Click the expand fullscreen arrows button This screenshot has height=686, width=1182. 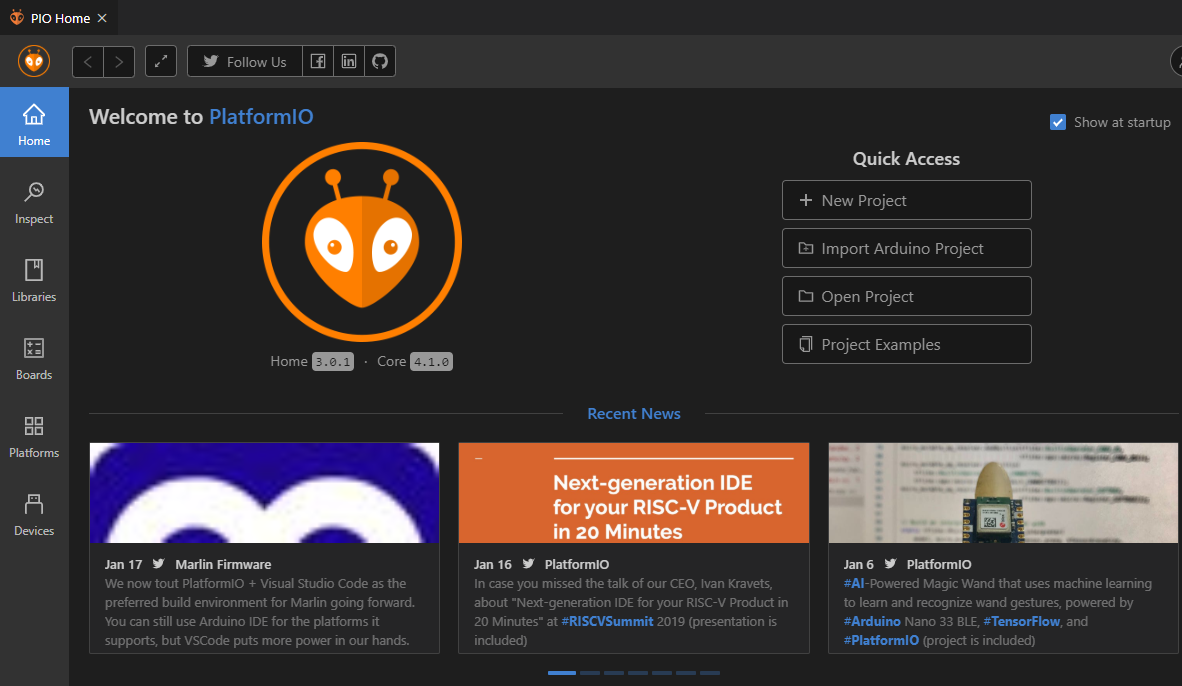coord(161,62)
